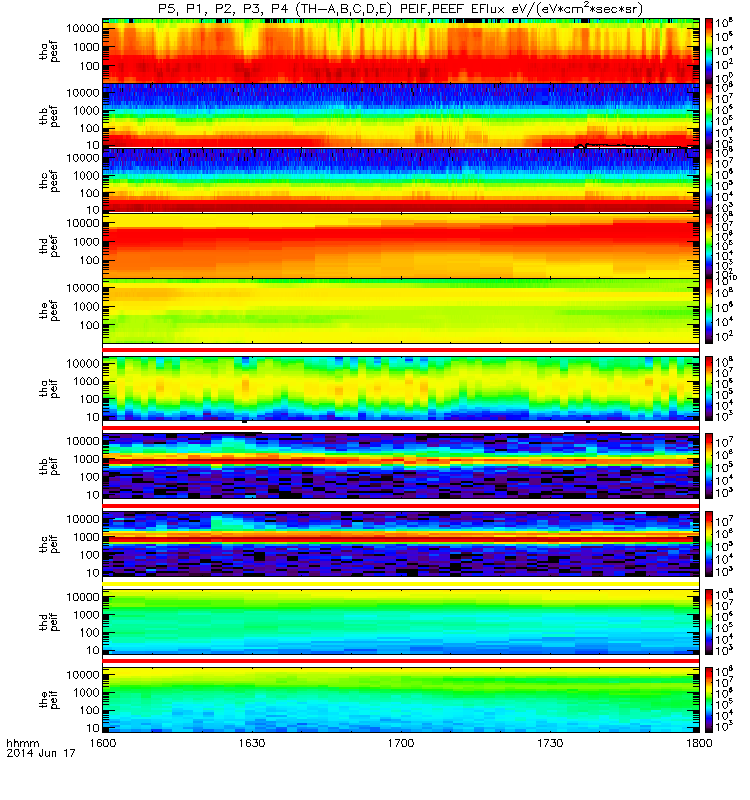750x800 pixels.
Task: Click the 100 tick label of thc peif
Action: 89,555
